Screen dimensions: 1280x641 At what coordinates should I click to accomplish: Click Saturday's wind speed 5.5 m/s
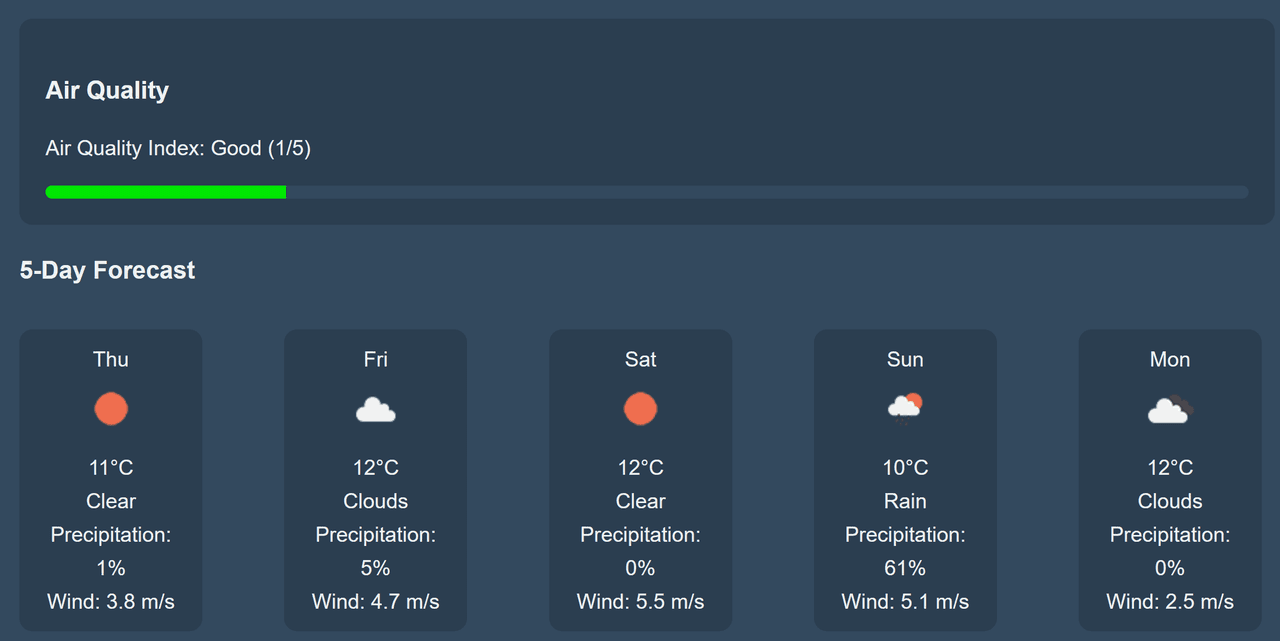coord(641,602)
